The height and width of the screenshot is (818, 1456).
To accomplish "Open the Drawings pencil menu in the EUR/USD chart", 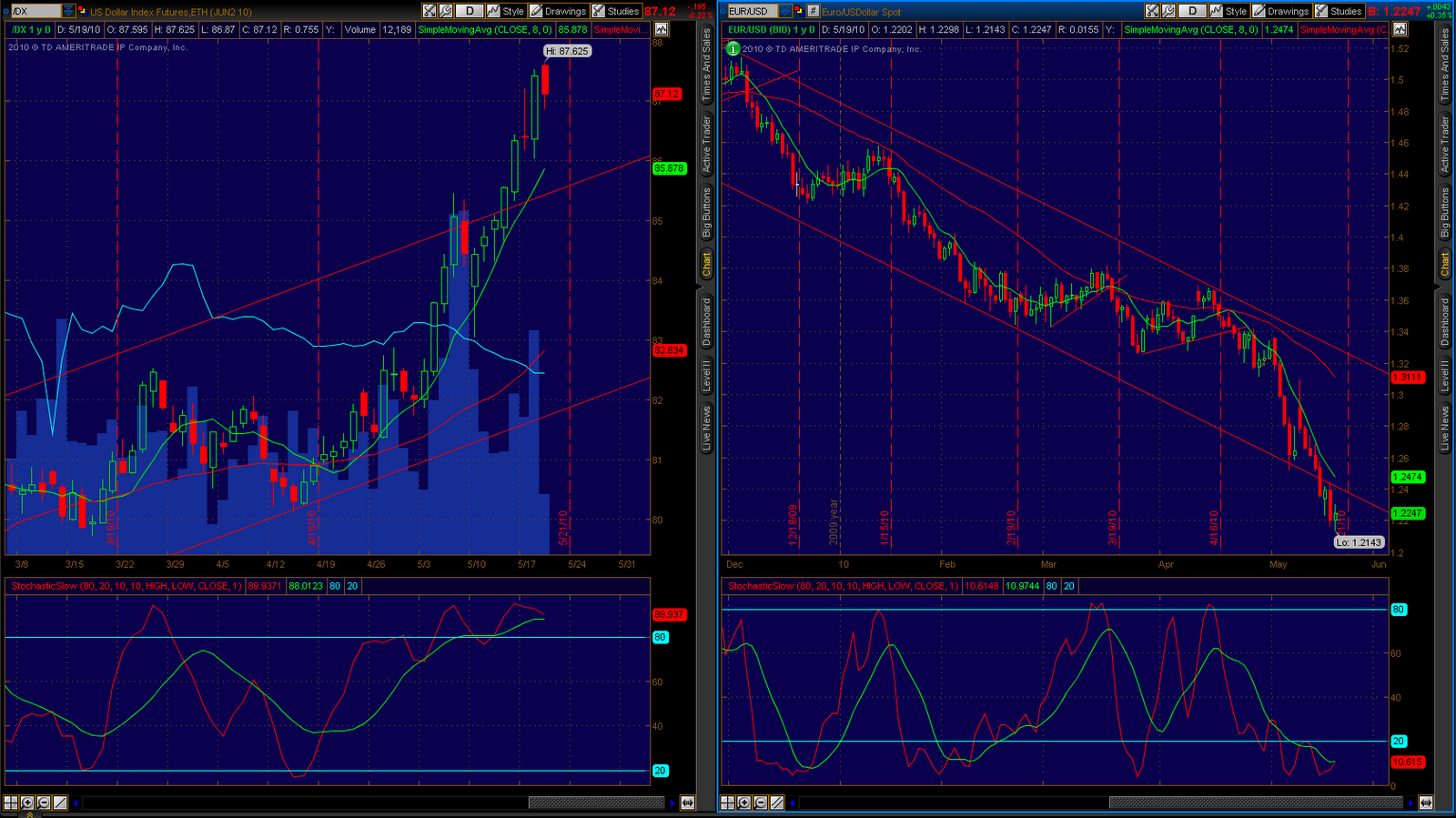I will [x=1281, y=11].
